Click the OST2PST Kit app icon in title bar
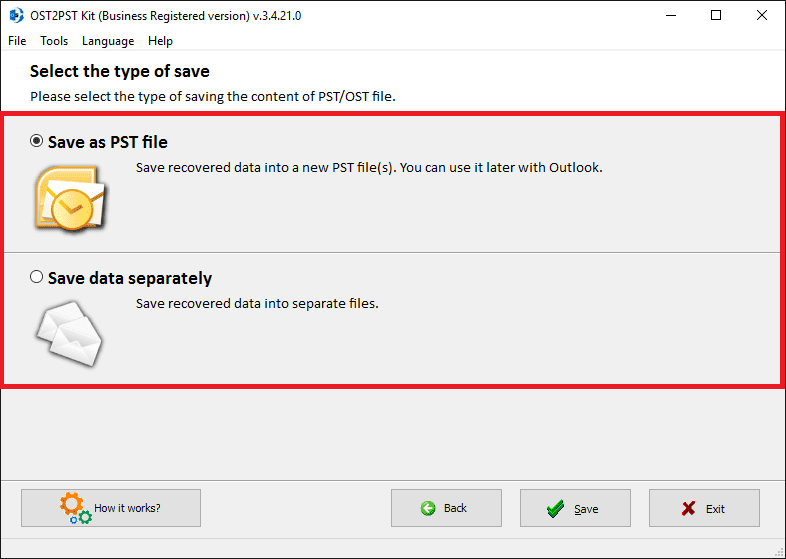The width and height of the screenshot is (786, 559). [16, 16]
